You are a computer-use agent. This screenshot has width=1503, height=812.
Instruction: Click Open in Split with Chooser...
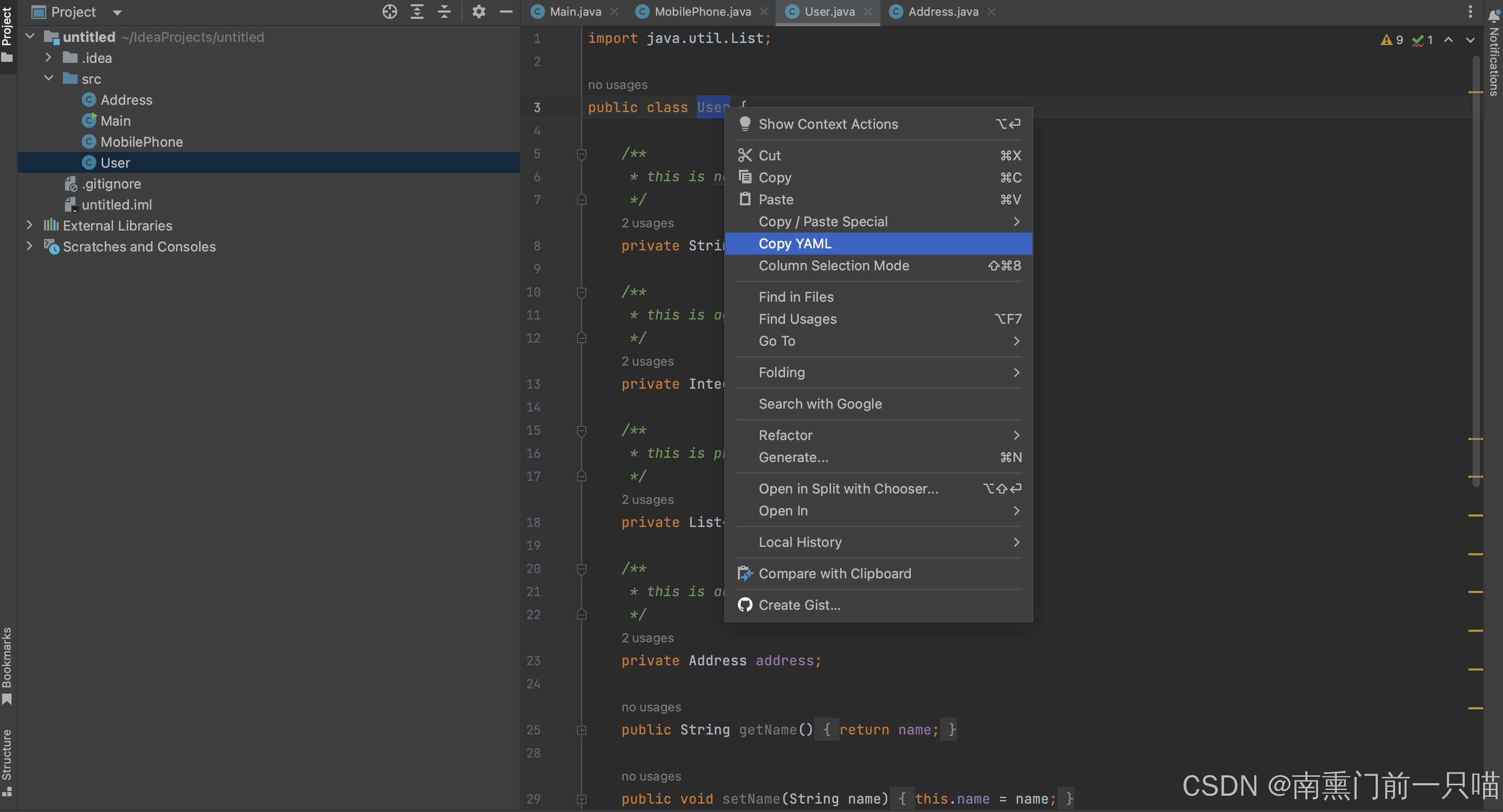click(x=878, y=489)
